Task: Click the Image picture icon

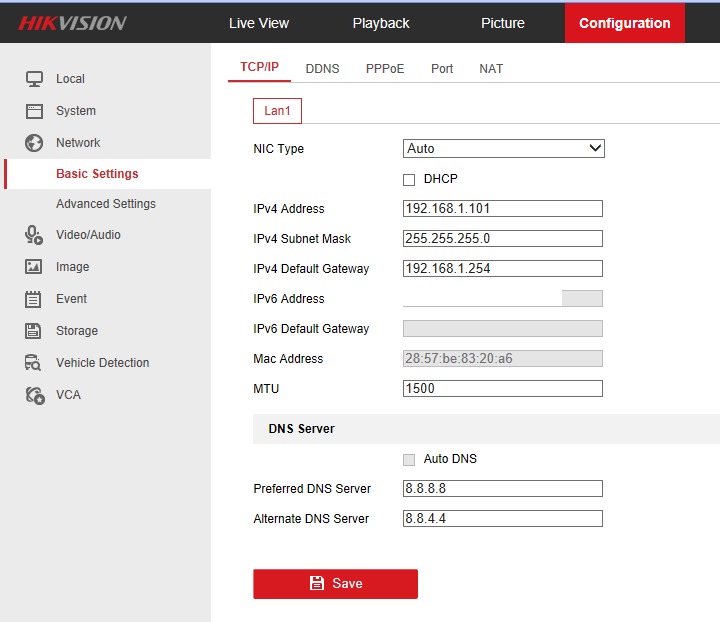Action: [x=34, y=267]
